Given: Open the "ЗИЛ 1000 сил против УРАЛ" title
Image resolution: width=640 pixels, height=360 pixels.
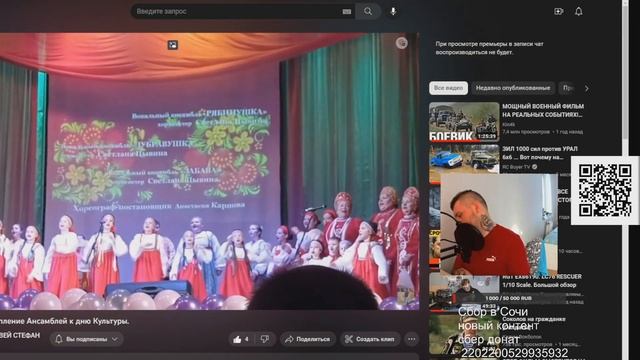Looking at the screenshot, I should click(540, 153).
